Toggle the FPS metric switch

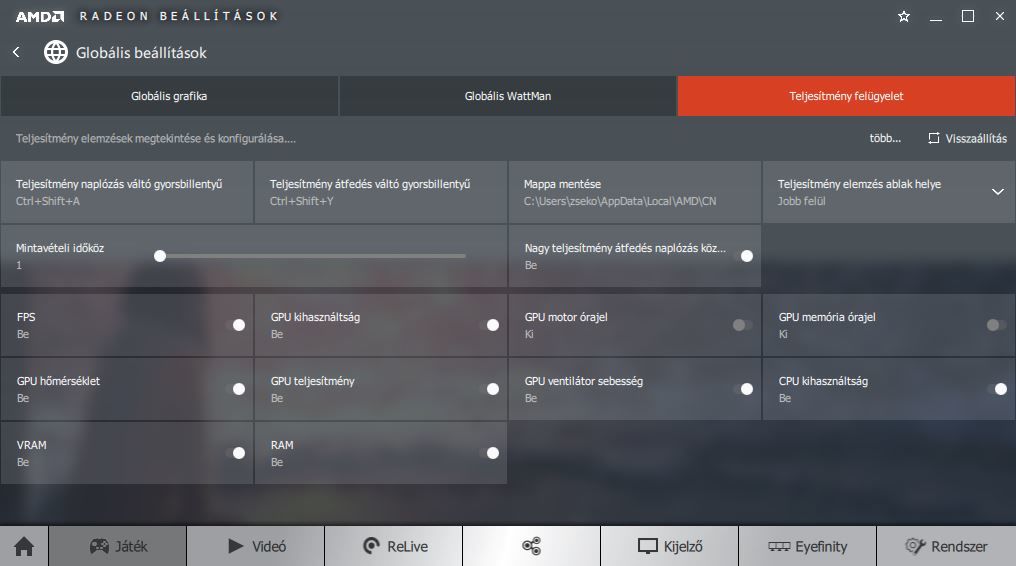coord(235,325)
